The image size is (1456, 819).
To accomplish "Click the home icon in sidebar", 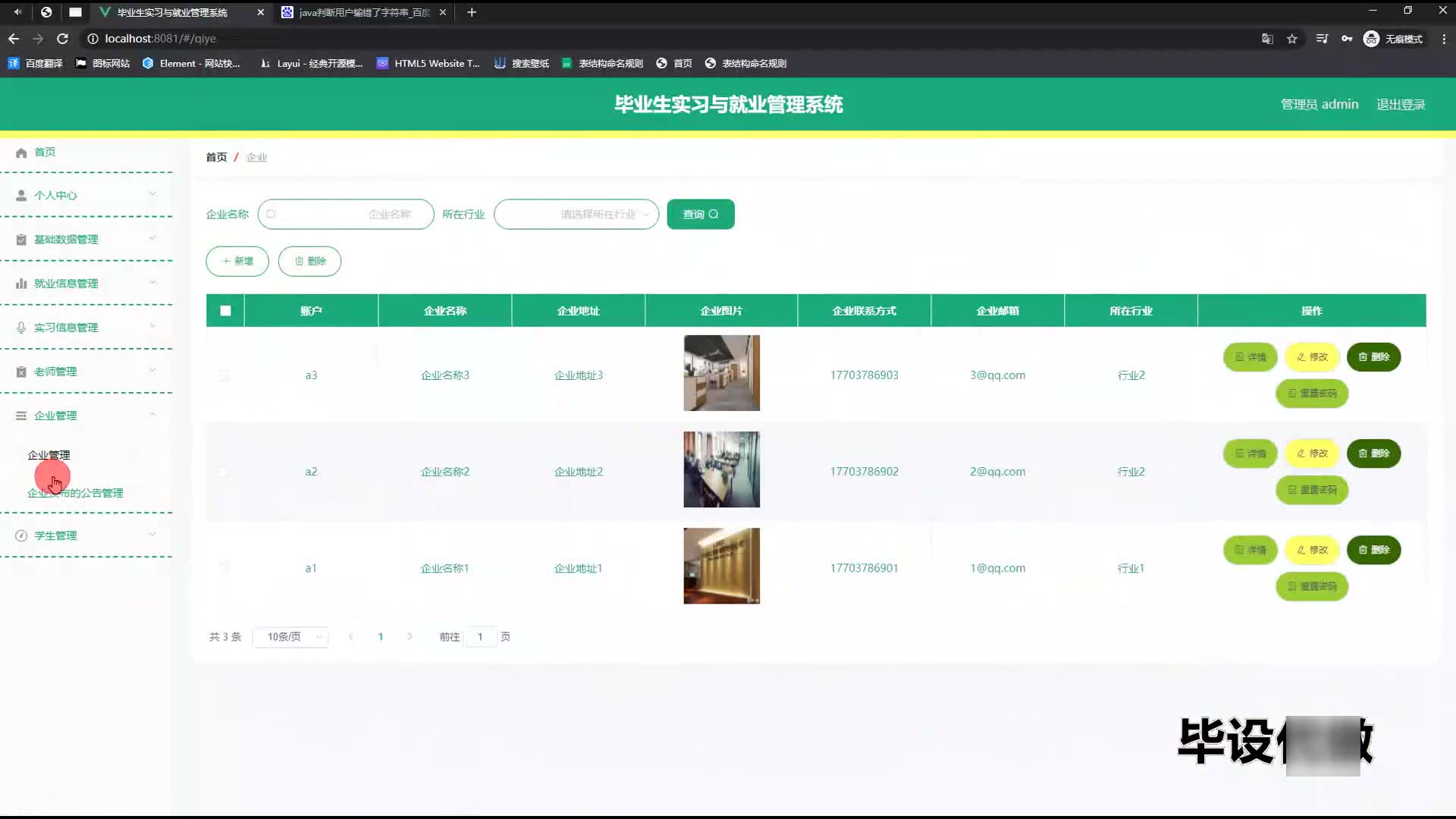I will coord(21,152).
